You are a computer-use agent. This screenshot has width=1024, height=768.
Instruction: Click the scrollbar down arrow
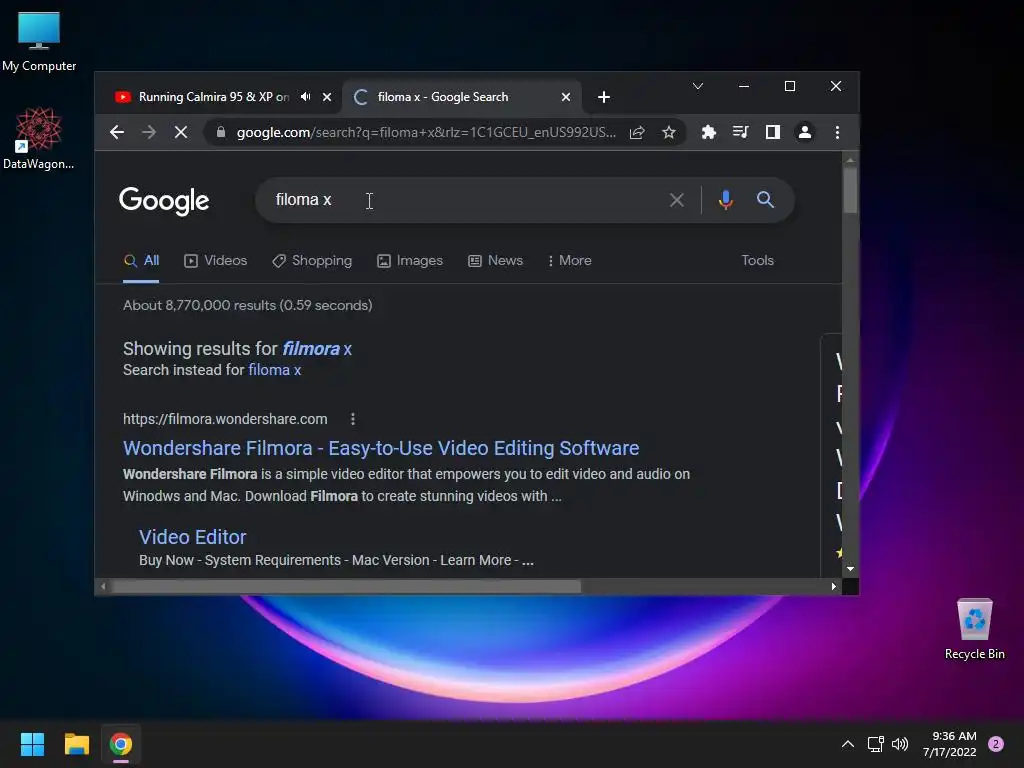(850, 569)
